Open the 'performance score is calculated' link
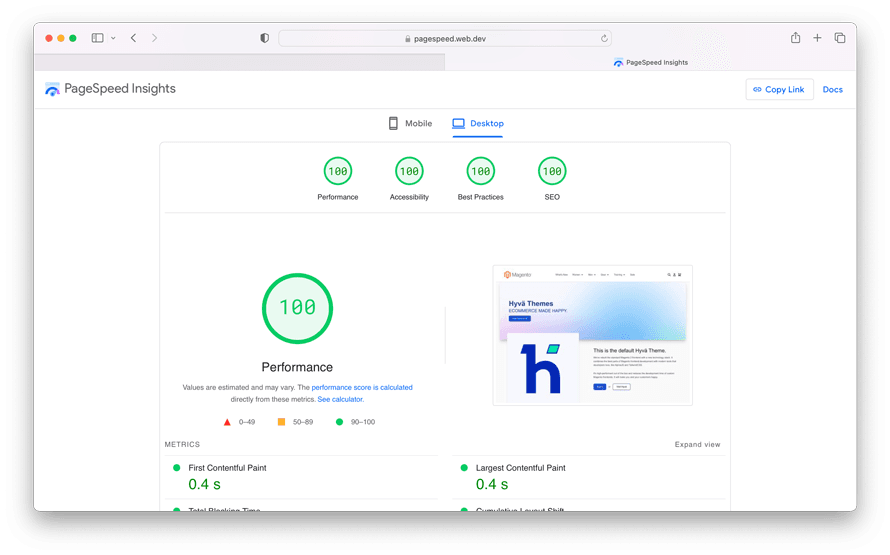 pos(361,387)
